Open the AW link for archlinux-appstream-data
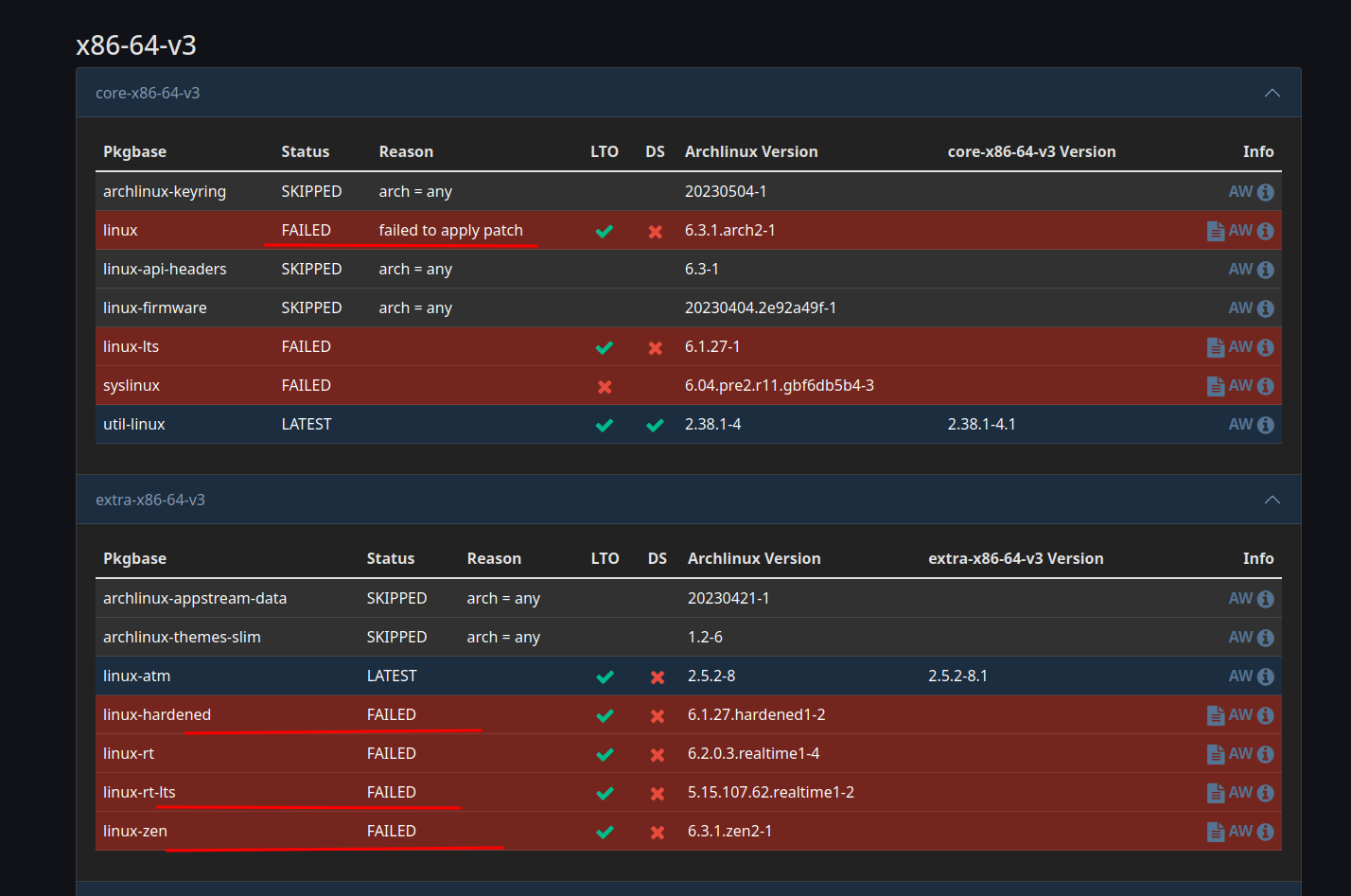 coord(1240,598)
